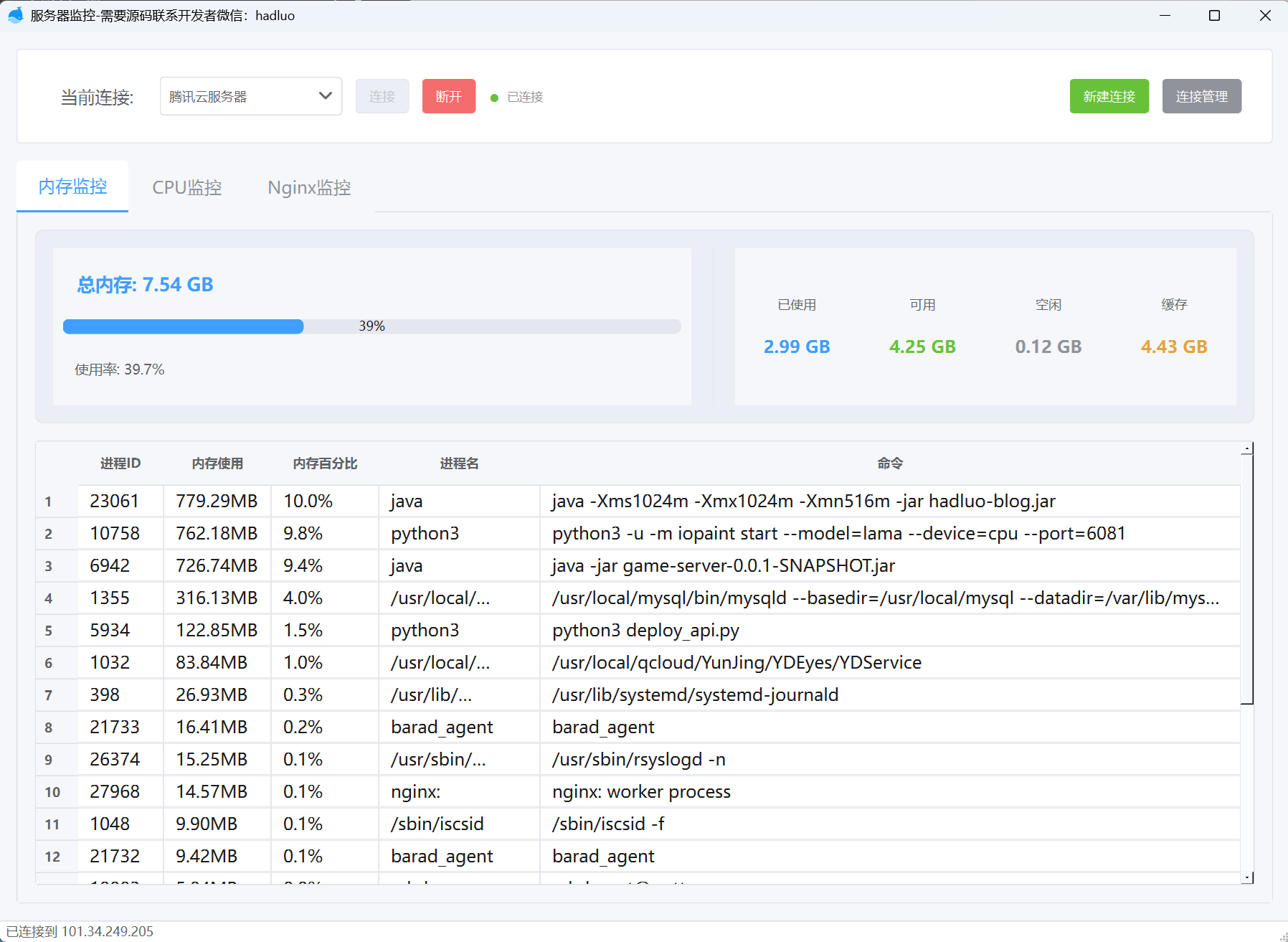Click the 断开 disconnect button
This screenshot has height=942, width=1288.
449,96
